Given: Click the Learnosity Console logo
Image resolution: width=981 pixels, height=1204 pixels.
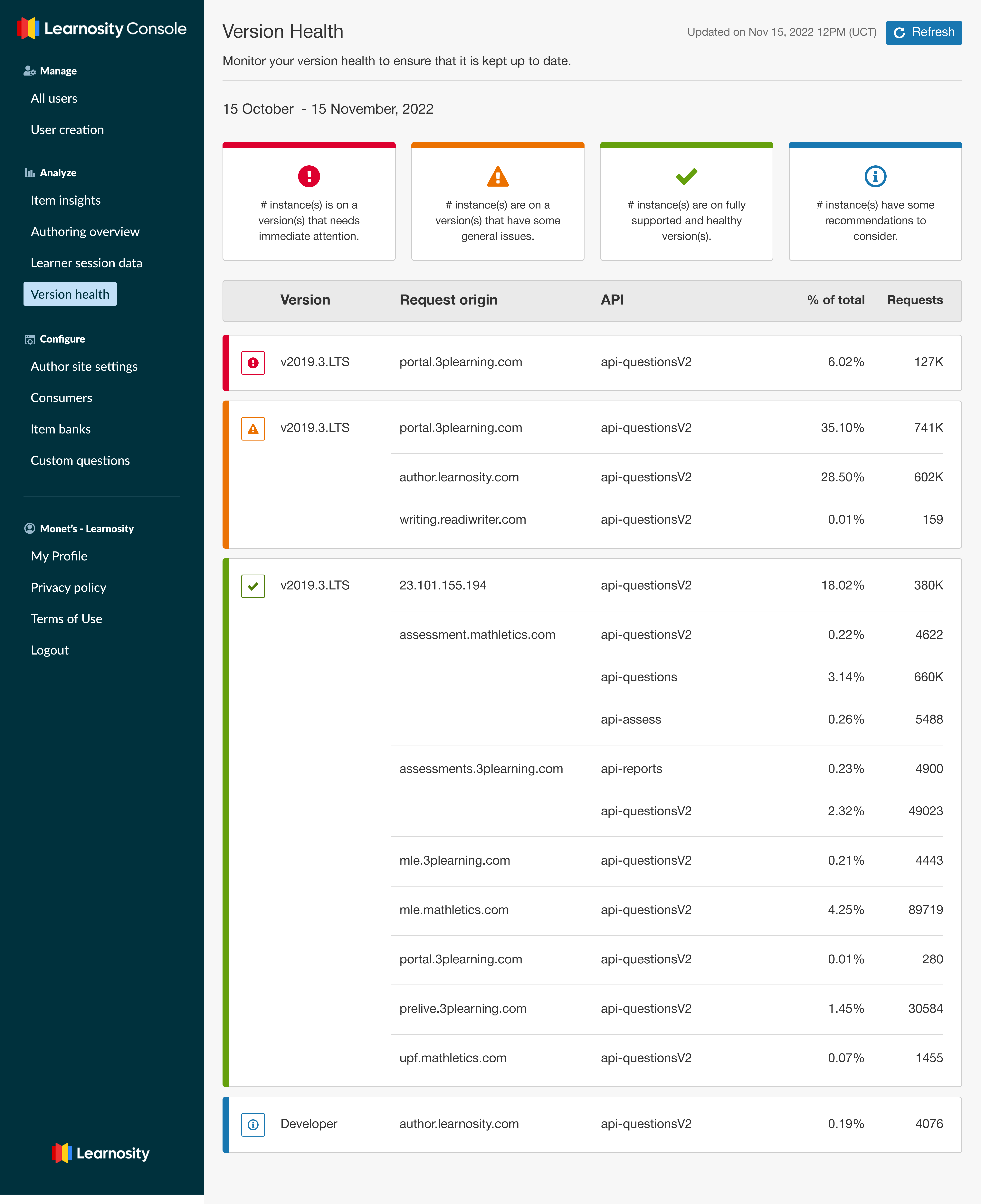Looking at the screenshot, I should click(102, 28).
